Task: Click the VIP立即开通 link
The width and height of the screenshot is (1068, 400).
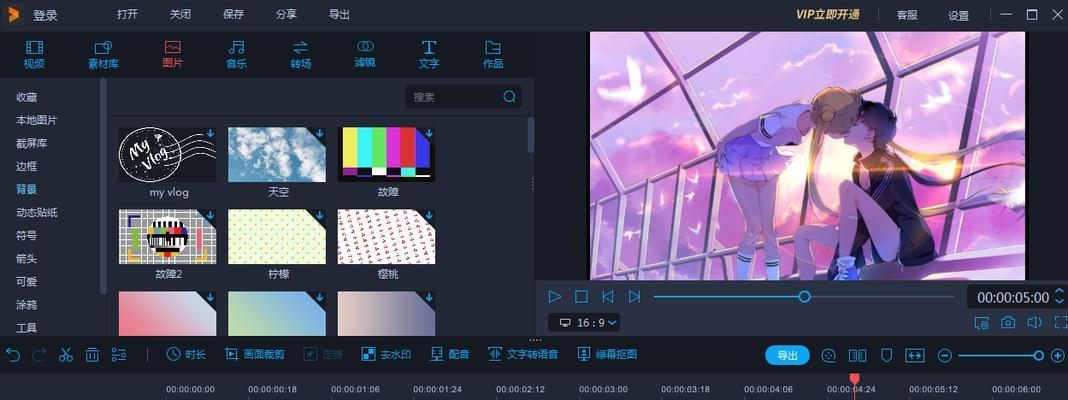Action: (x=828, y=14)
